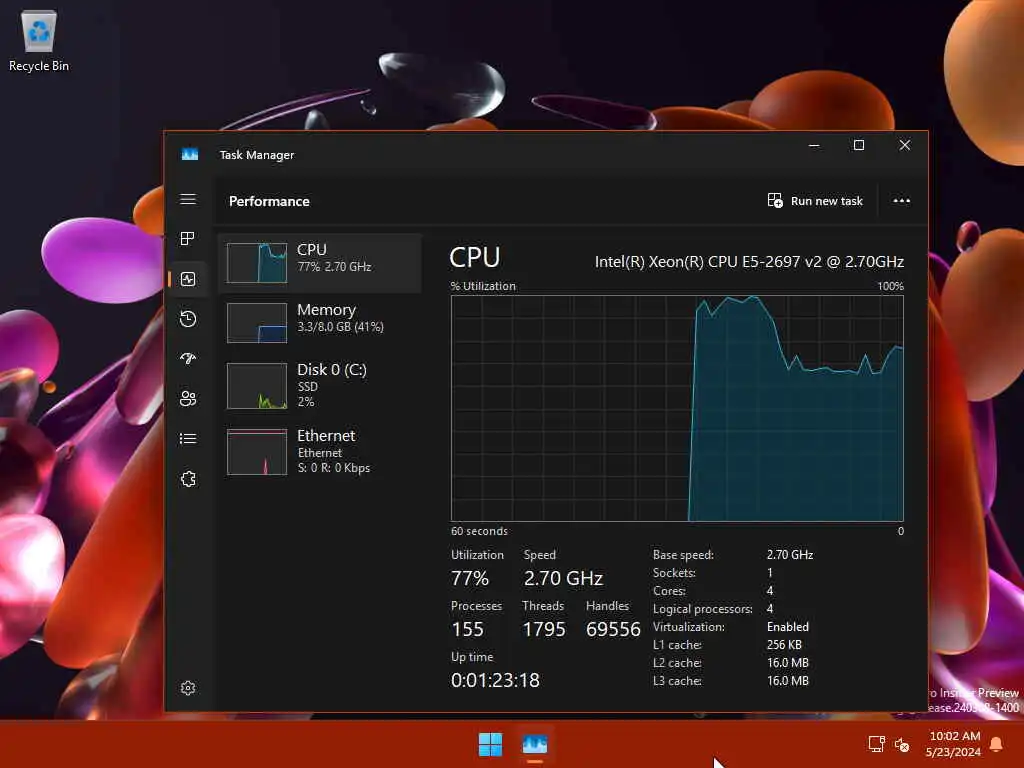The width and height of the screenshot is (1024, 768).
Task: Click the Ethernet mini graph thumbnail
Action: [257, 452]
